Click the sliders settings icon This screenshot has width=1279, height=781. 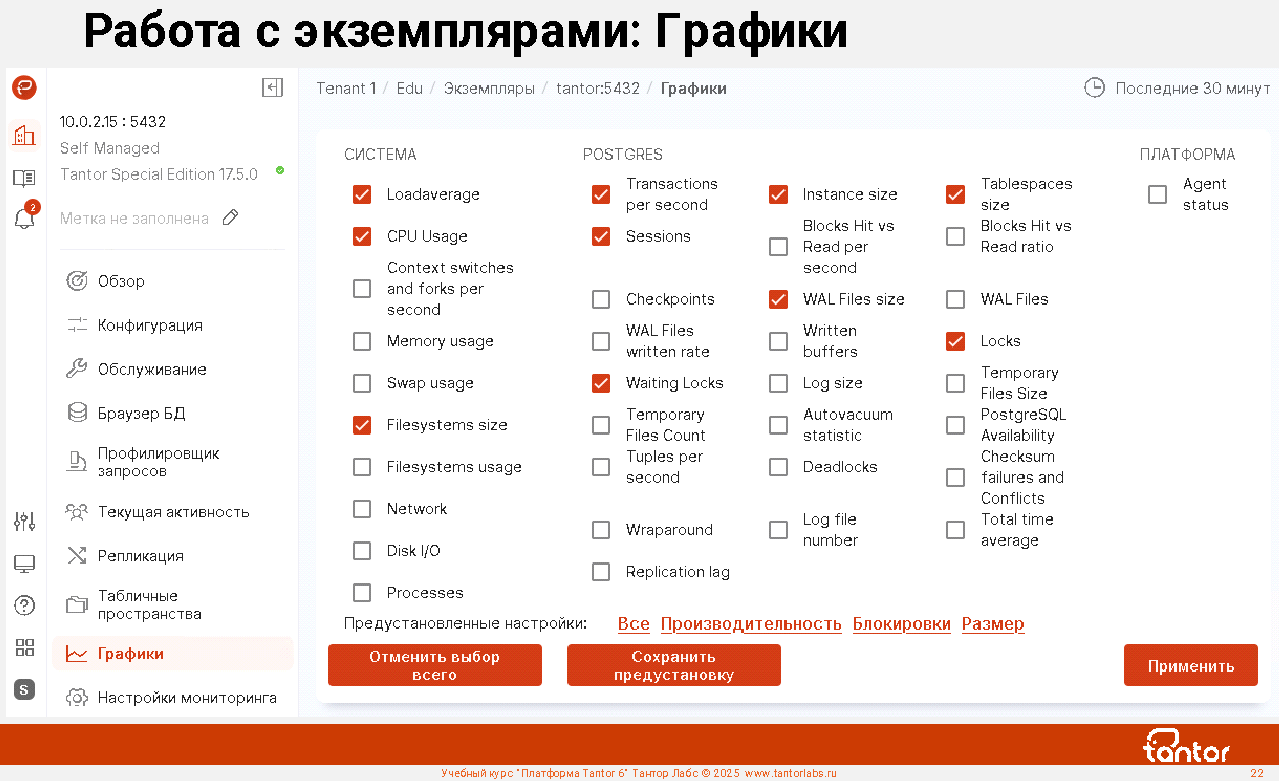click(25, 521)
